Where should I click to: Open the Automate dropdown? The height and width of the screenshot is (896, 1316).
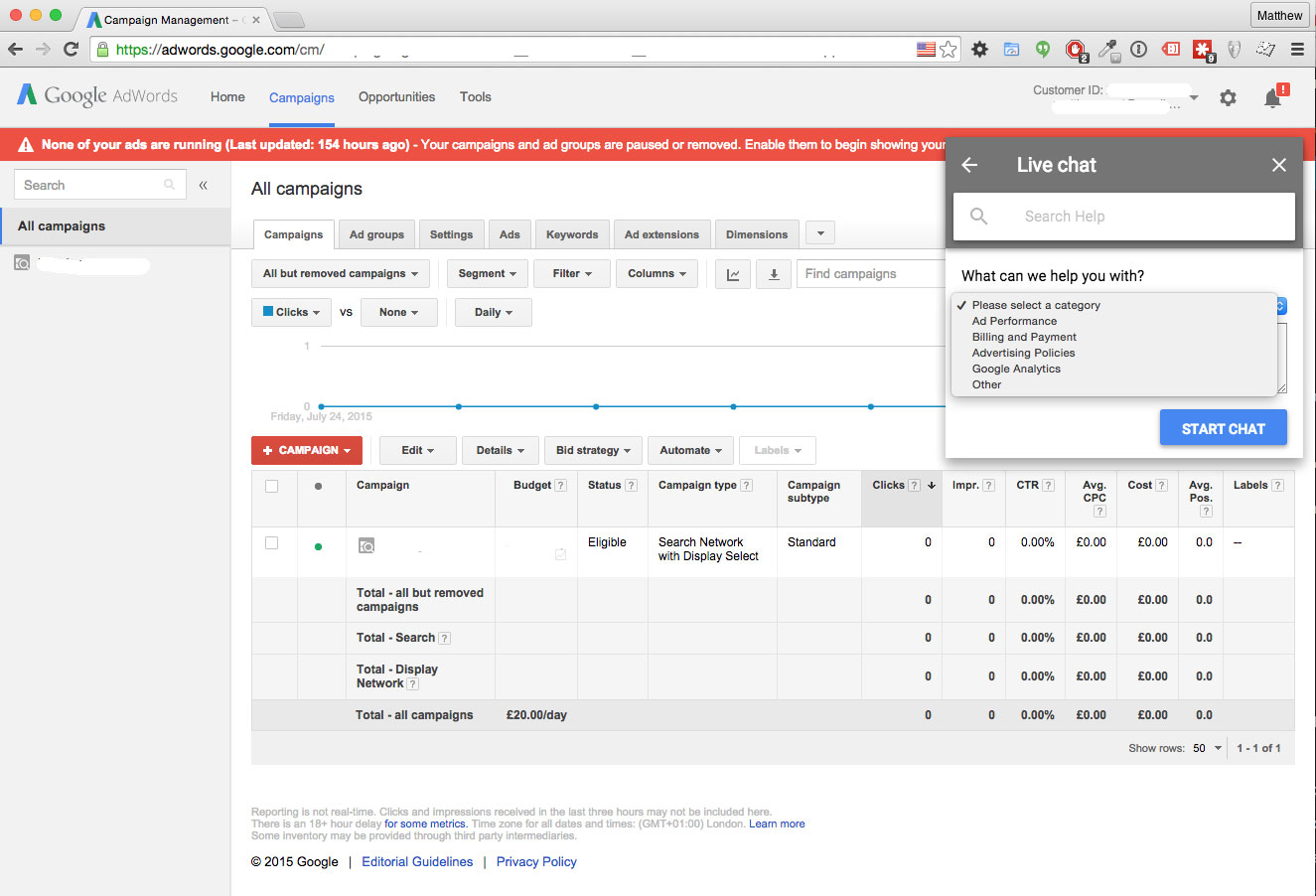(691, 451)
